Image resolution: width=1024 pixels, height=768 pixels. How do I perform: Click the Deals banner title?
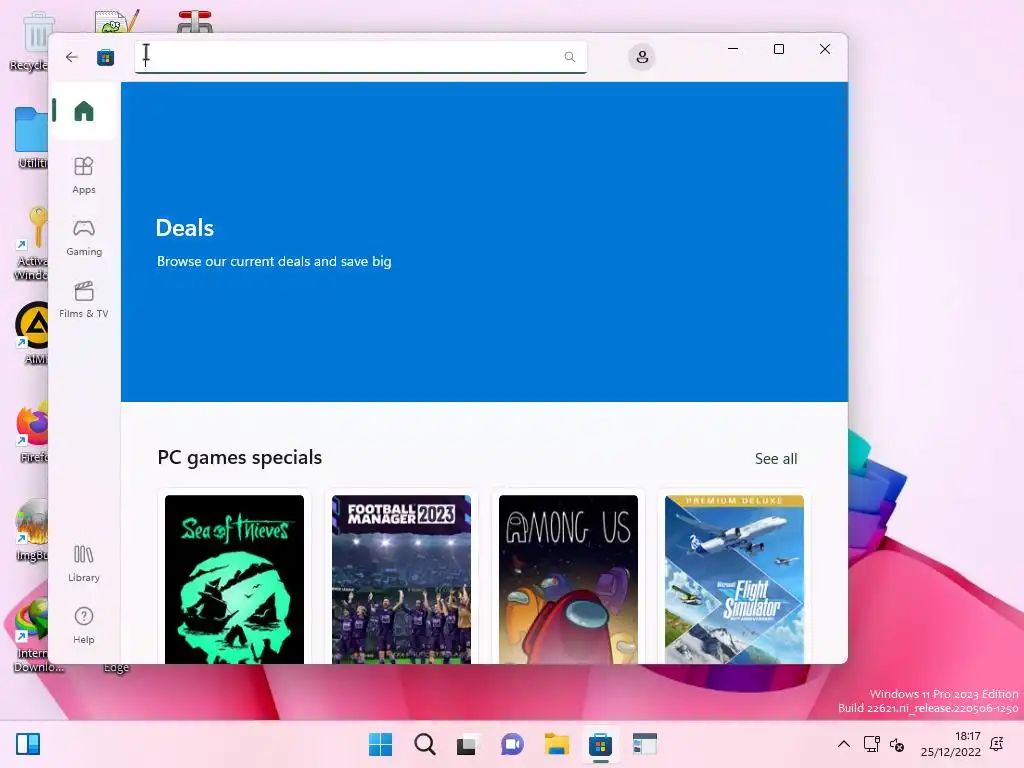pyautogui.click(x=185, y=228)
